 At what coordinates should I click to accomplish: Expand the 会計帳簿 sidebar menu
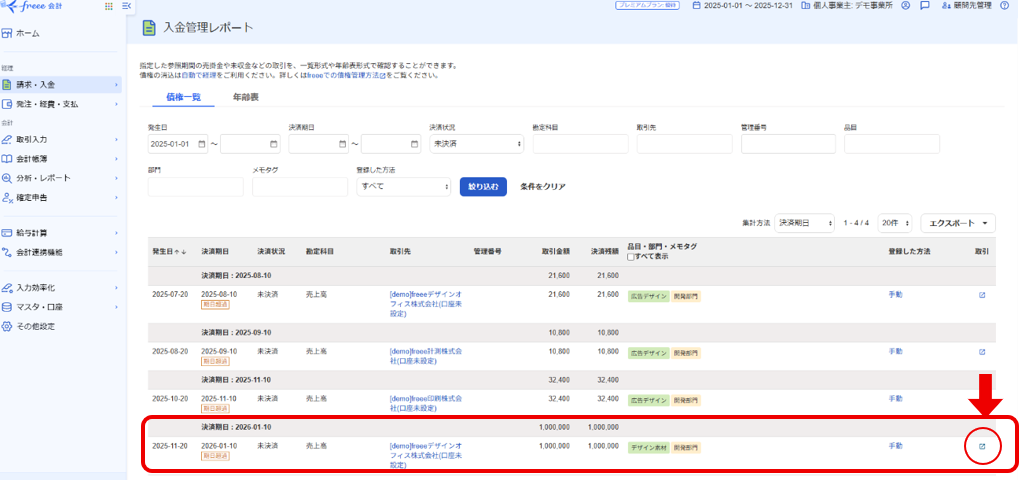tap(62, 159)
